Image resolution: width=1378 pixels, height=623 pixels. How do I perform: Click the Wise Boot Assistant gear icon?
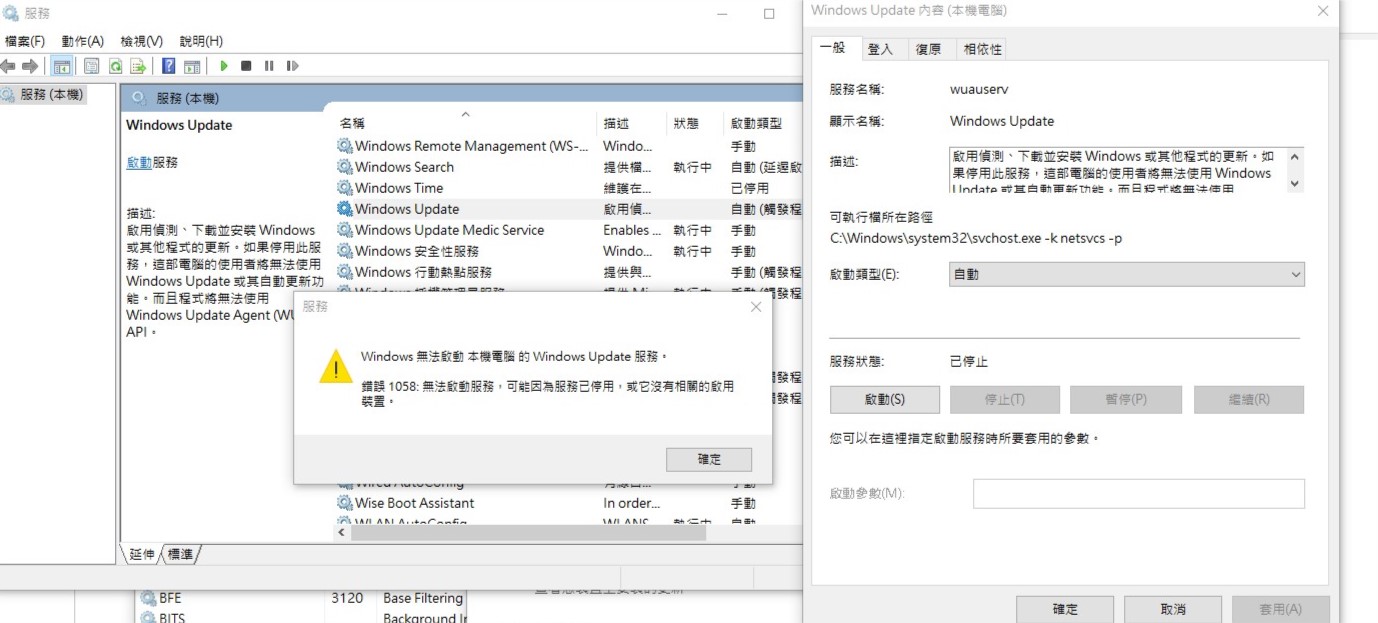pos(345,503)
